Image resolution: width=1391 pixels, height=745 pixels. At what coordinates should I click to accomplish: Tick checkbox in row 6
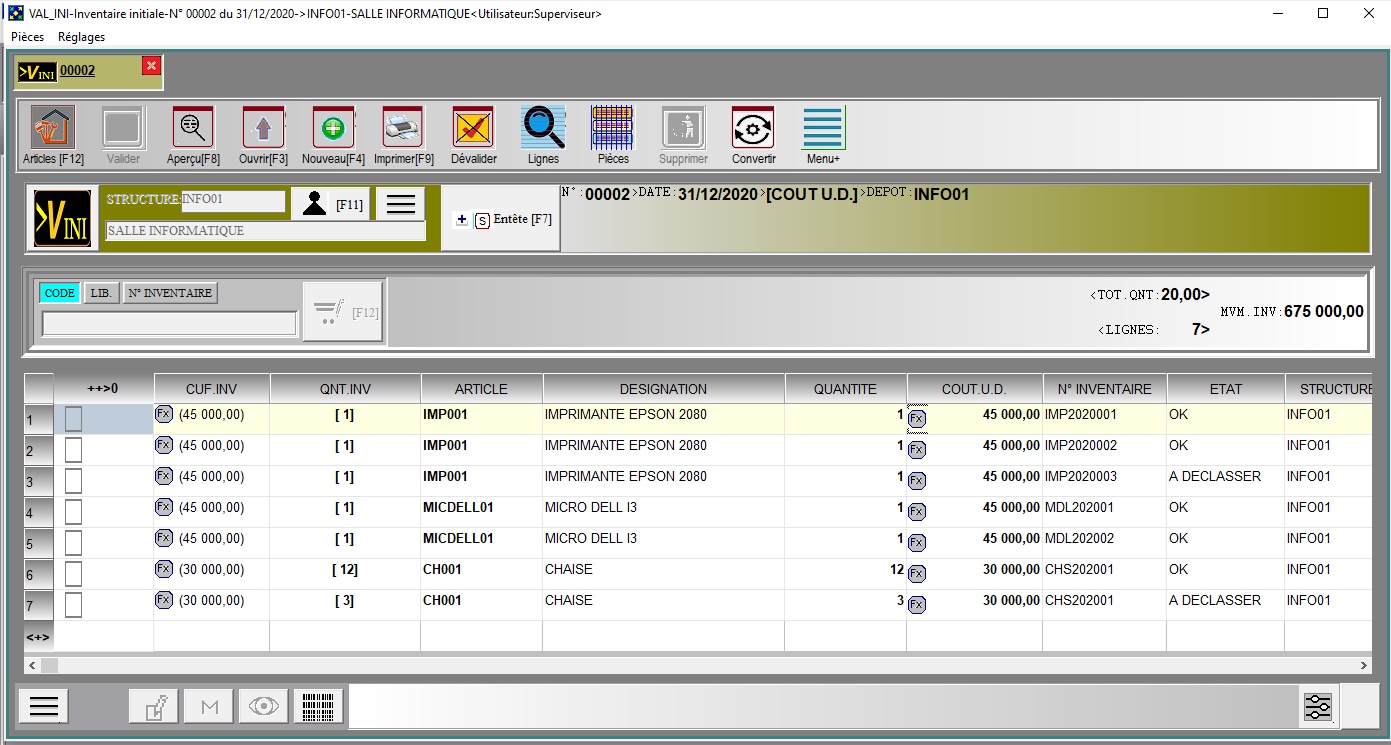tap(73, 574)
